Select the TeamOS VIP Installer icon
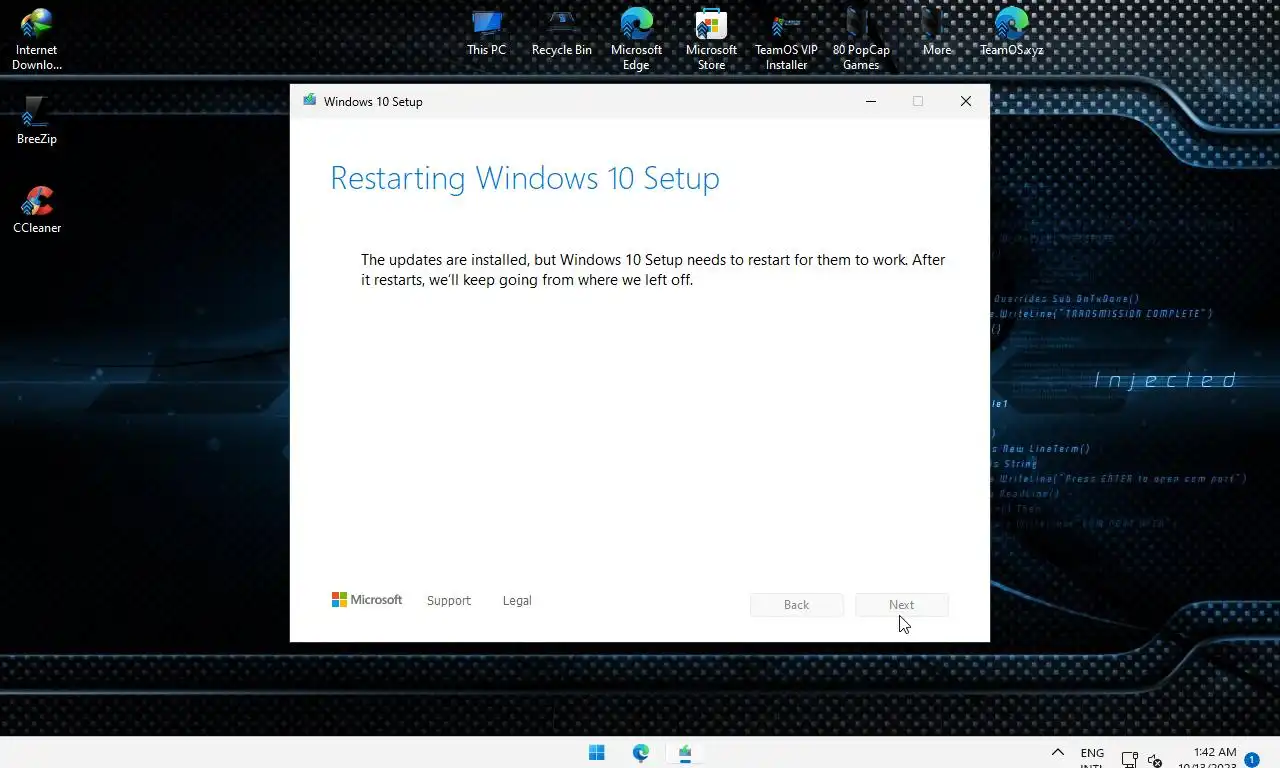Image resolution: width=1280 pixels, height=768 pixels. (786, 39)
